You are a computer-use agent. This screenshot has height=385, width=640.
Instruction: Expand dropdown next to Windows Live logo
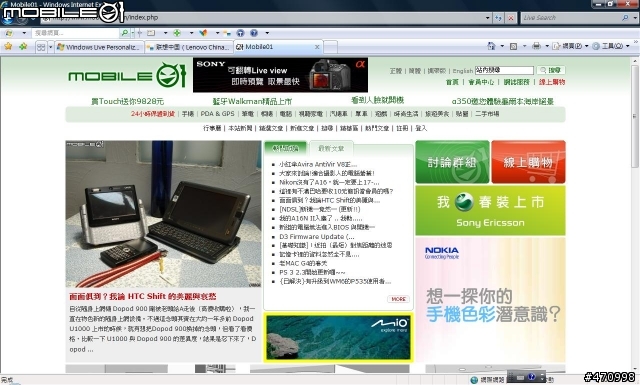click(x=24, y=33)
